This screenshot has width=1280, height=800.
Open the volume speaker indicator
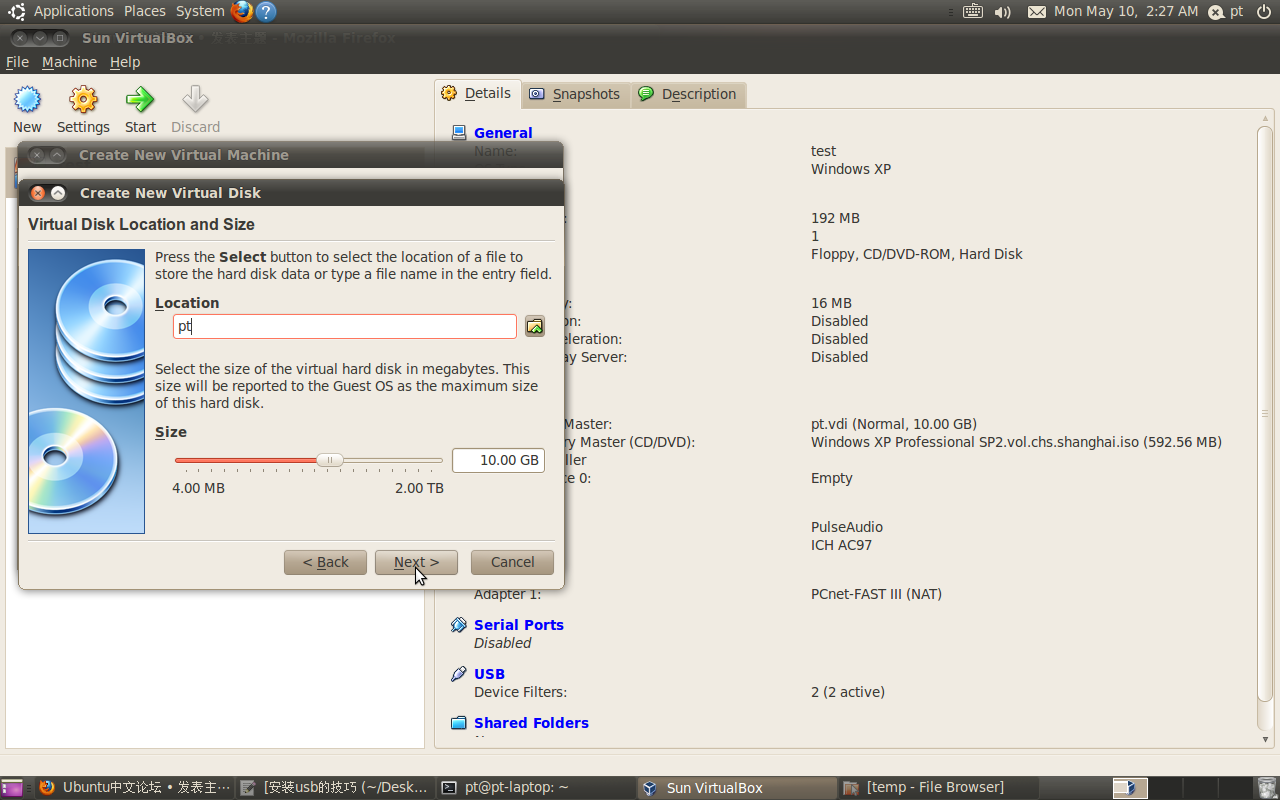1003,12
